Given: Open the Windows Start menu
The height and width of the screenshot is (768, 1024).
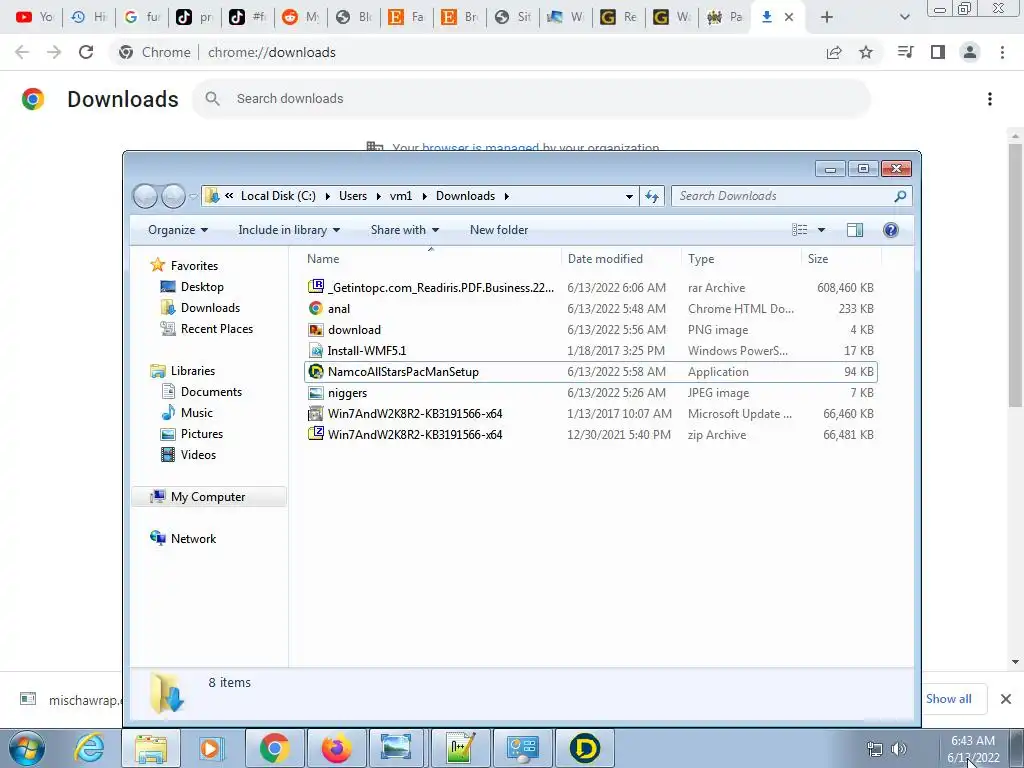Looking at the screenshot, I should tap(26, 748).
